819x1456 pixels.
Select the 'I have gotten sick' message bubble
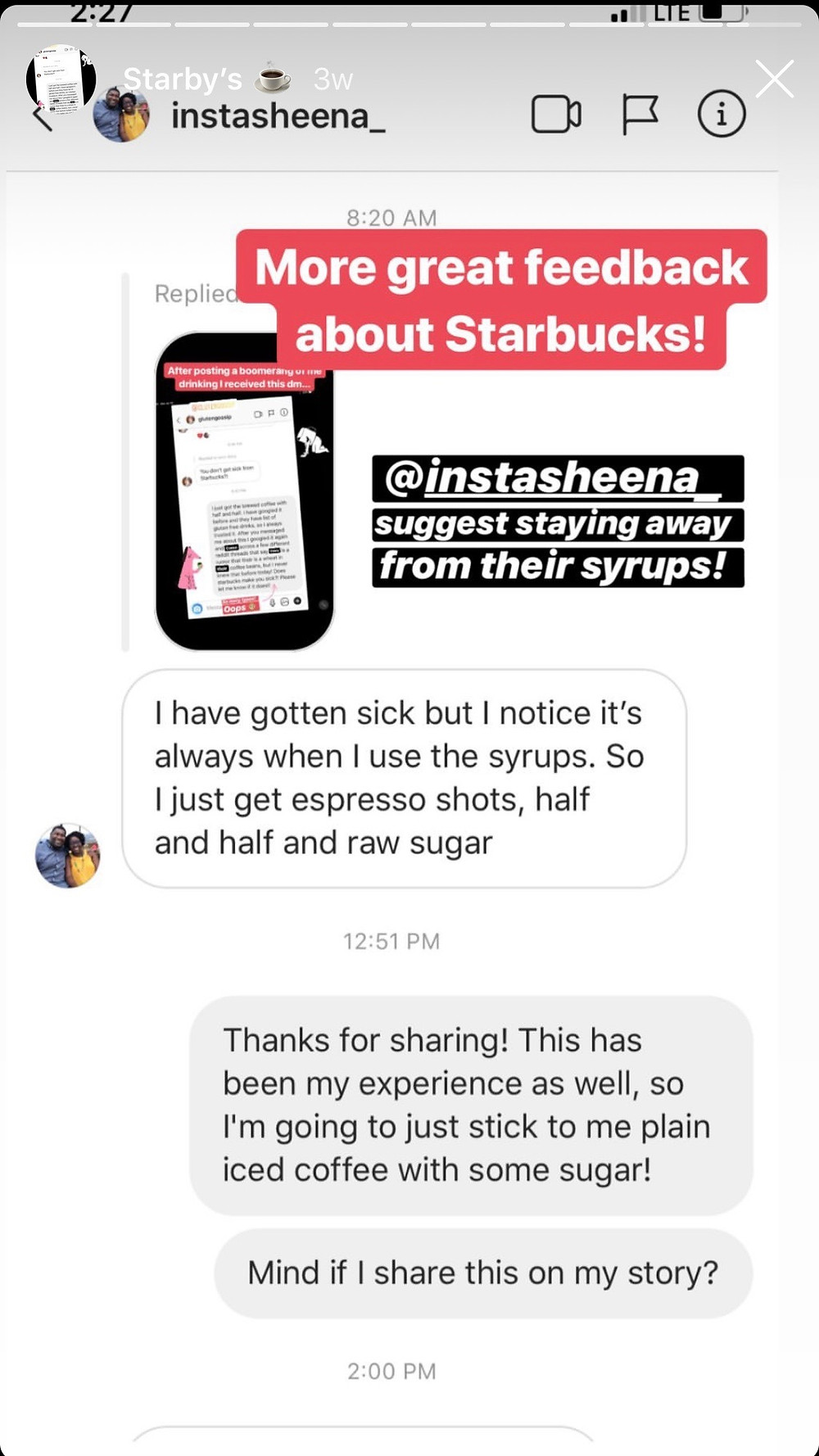(404, 779)
